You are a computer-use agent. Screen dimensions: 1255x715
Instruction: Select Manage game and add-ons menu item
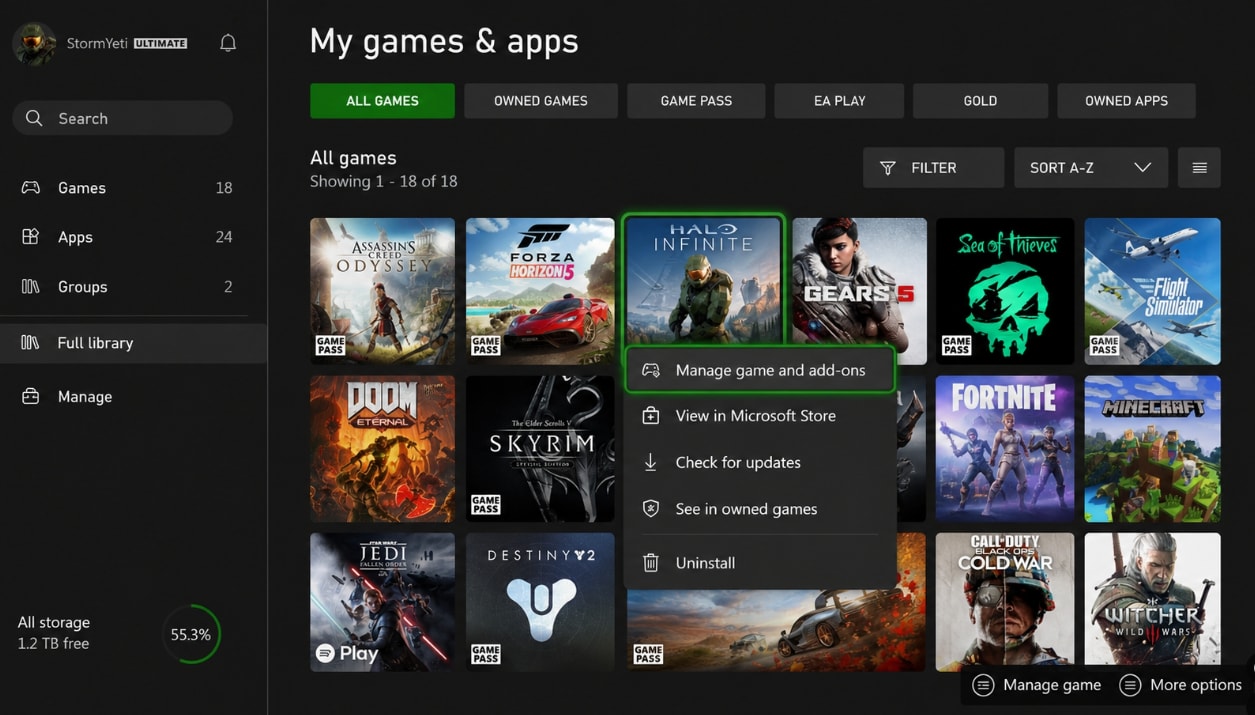point(760,370)
